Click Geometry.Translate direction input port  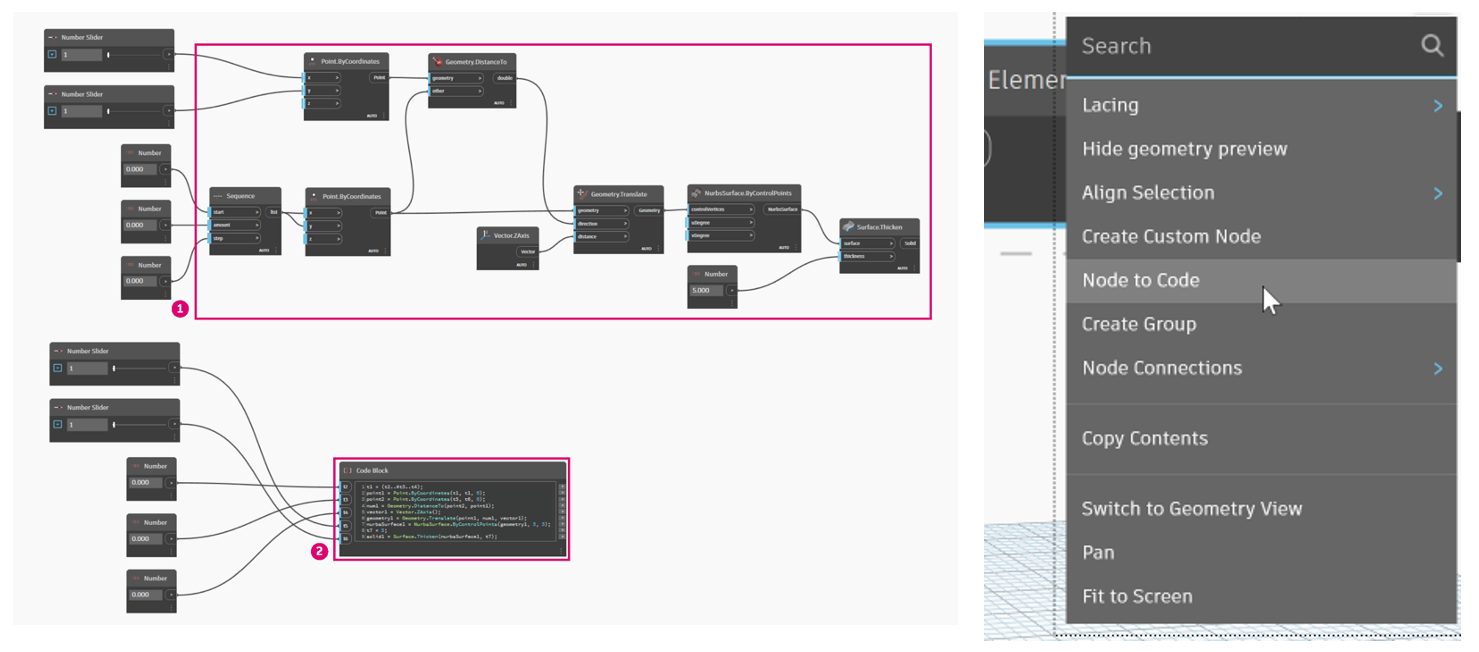tap(602, 224)
